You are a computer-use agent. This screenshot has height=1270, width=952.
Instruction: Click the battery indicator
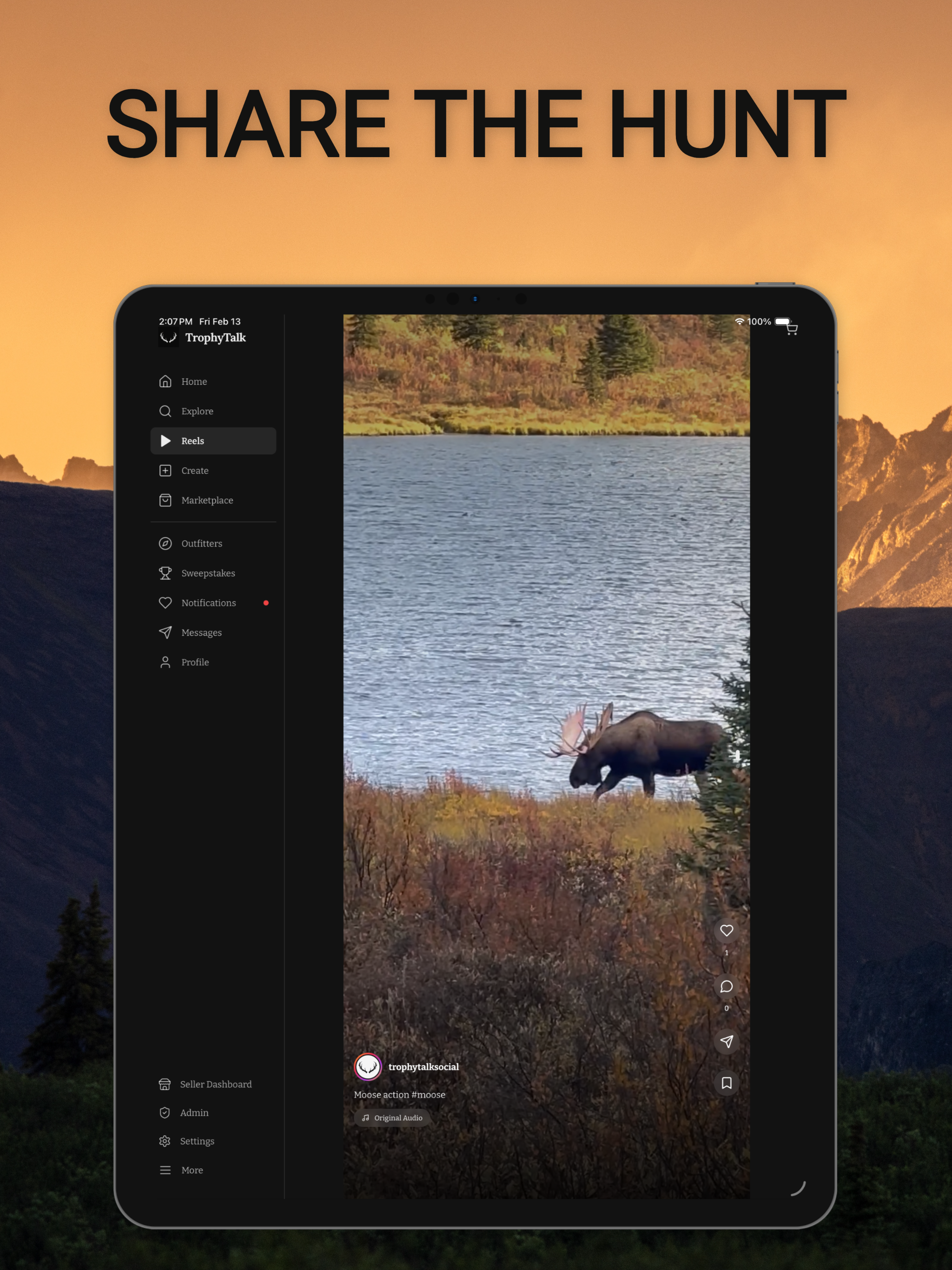click(783, 322)
